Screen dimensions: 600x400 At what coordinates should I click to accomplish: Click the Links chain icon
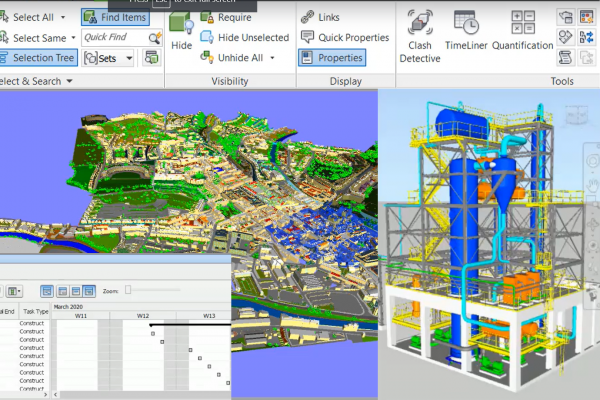coord(306,17)
